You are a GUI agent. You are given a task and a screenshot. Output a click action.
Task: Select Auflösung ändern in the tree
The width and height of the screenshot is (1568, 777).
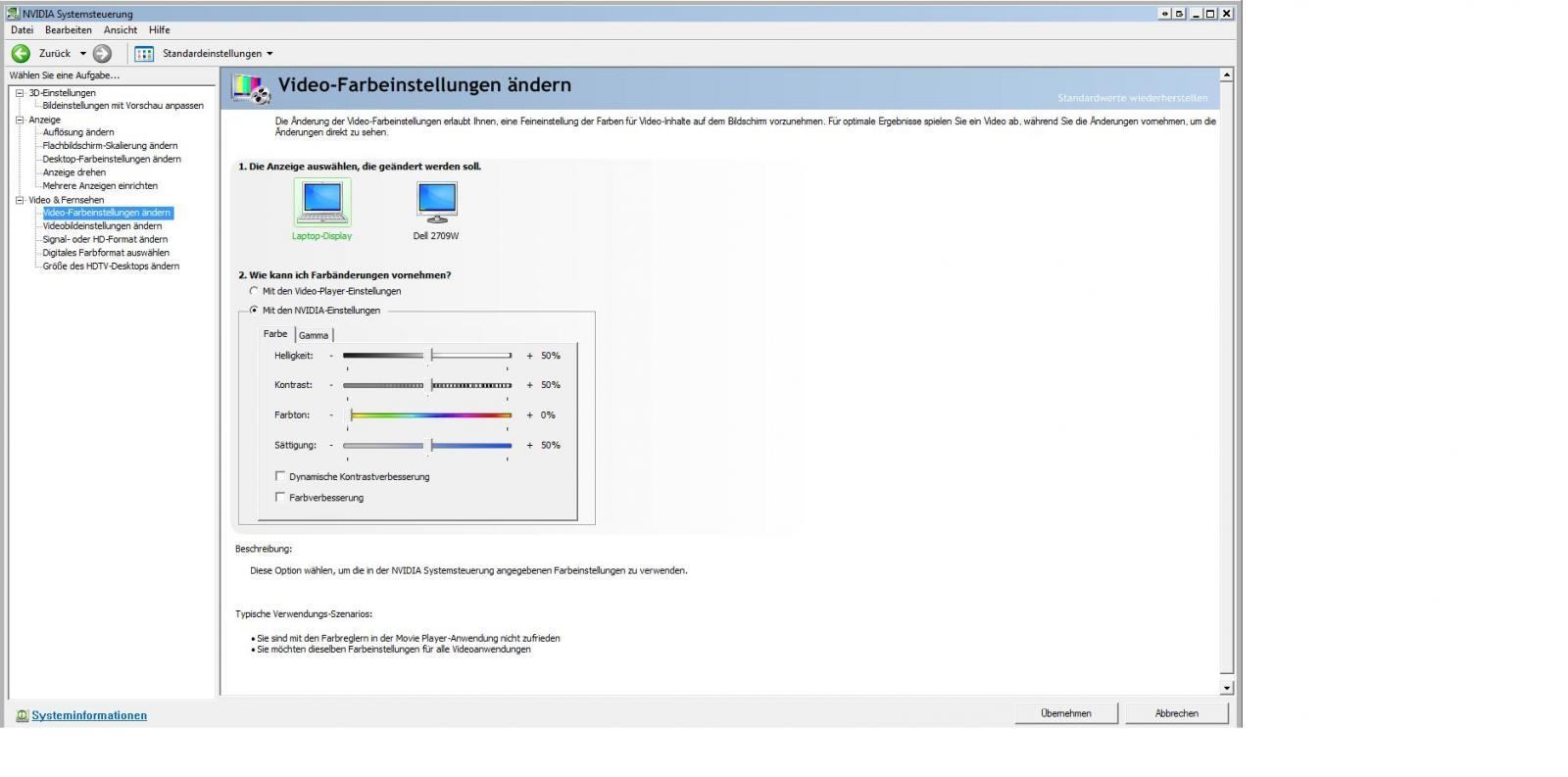(x=78, y=132)
